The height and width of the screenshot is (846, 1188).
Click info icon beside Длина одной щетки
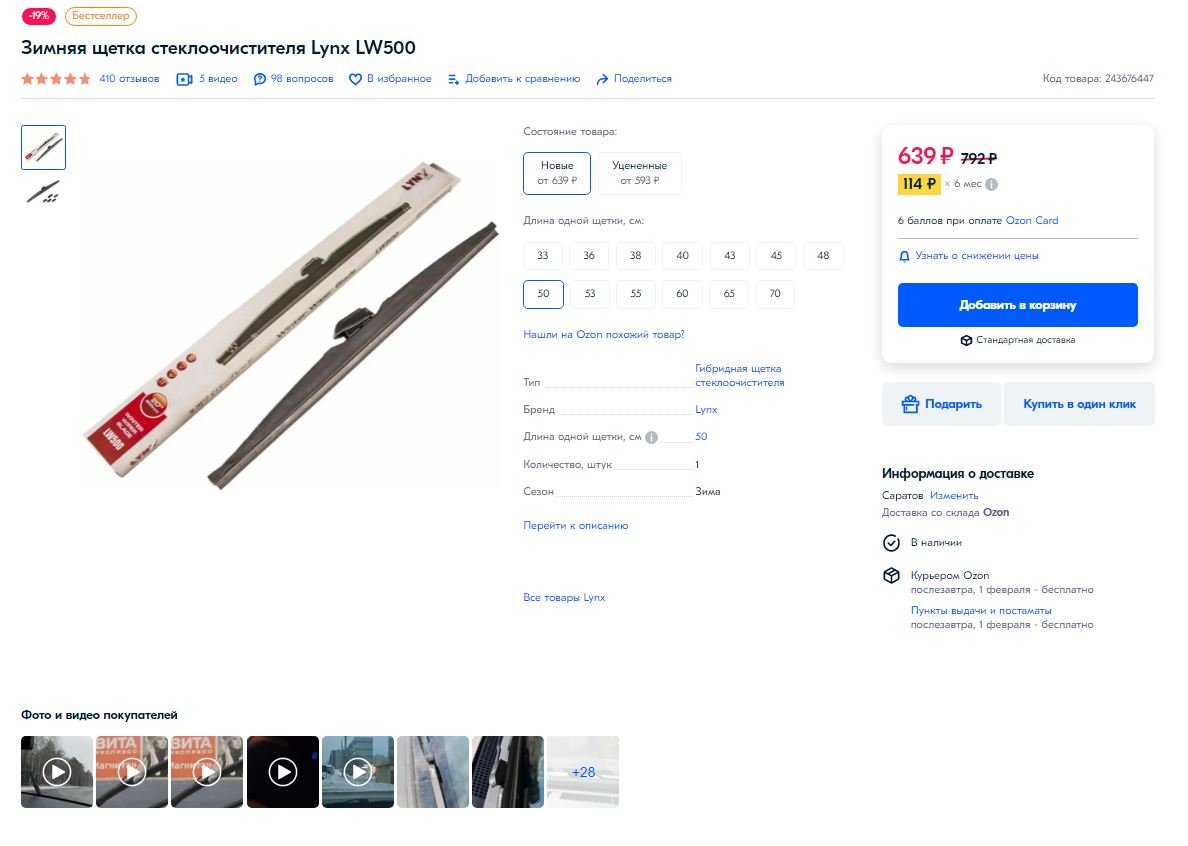tap(652, 437)
